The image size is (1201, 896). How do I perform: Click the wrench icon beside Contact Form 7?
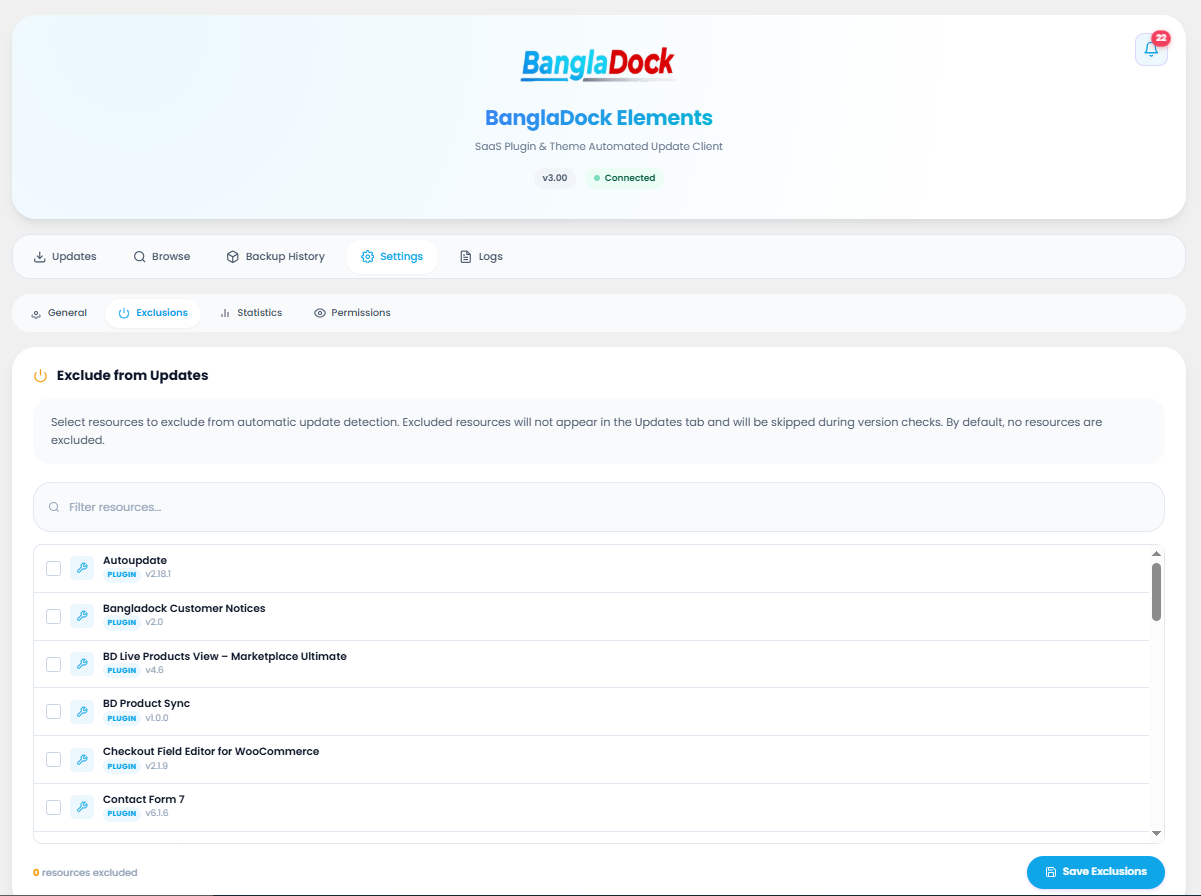[82, 807]
